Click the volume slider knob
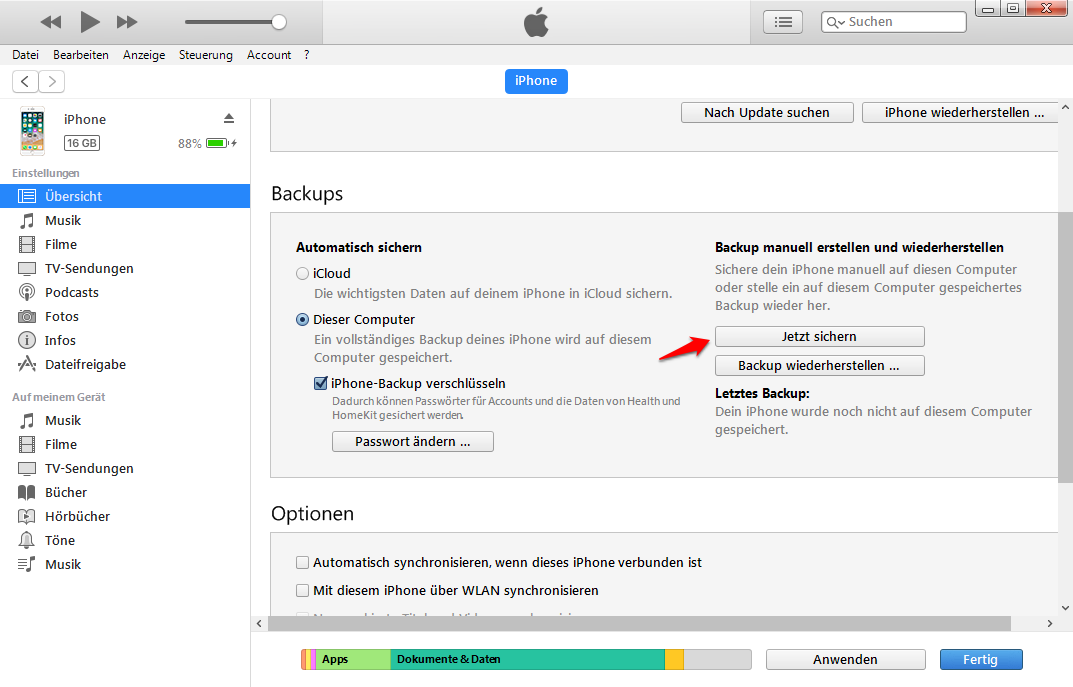This screenshot has height=687, width=1073. 279,22
